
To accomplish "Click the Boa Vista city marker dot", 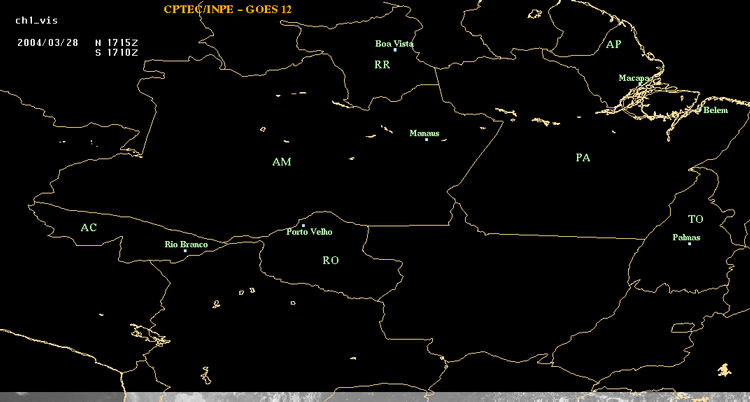I will coord(395,50).
